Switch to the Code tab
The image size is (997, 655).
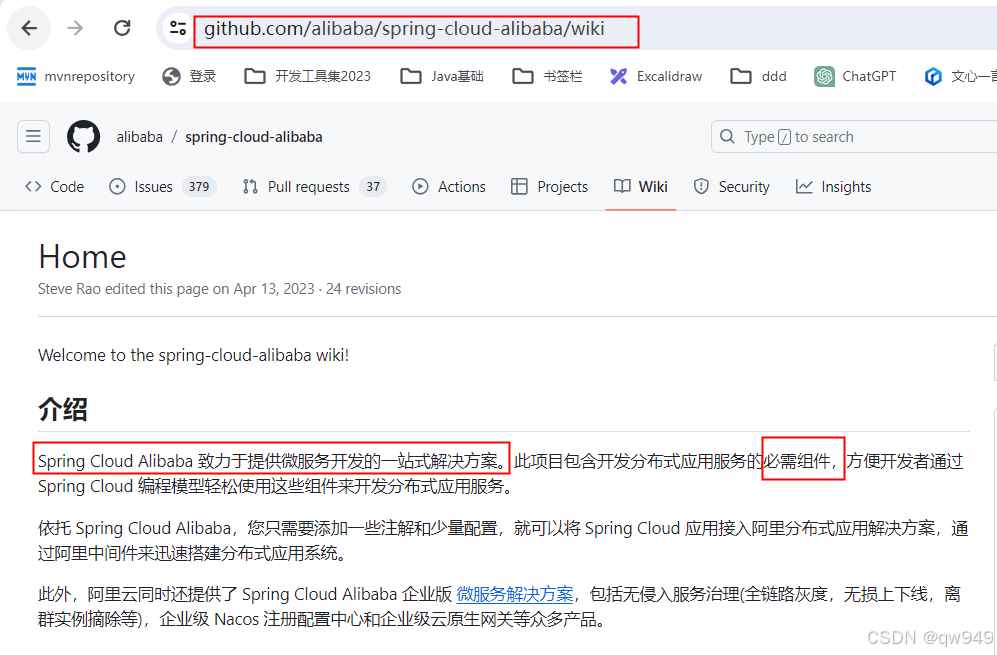tap(54, 186)
